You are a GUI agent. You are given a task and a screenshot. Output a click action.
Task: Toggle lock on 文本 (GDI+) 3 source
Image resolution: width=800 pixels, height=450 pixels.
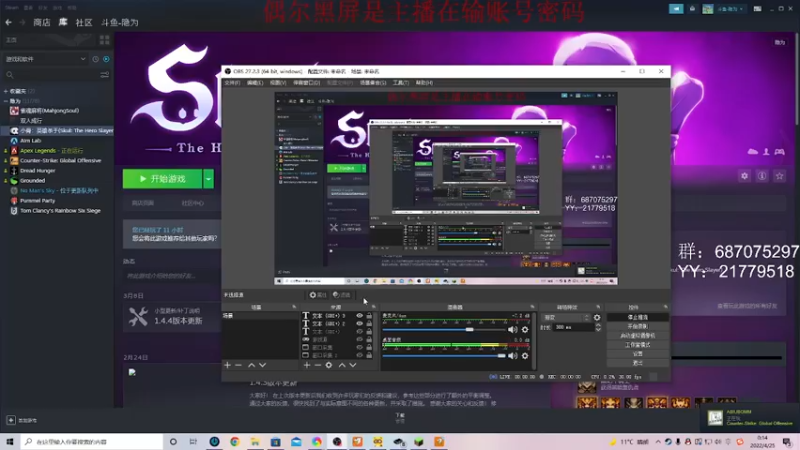click(x=369, y=316)
